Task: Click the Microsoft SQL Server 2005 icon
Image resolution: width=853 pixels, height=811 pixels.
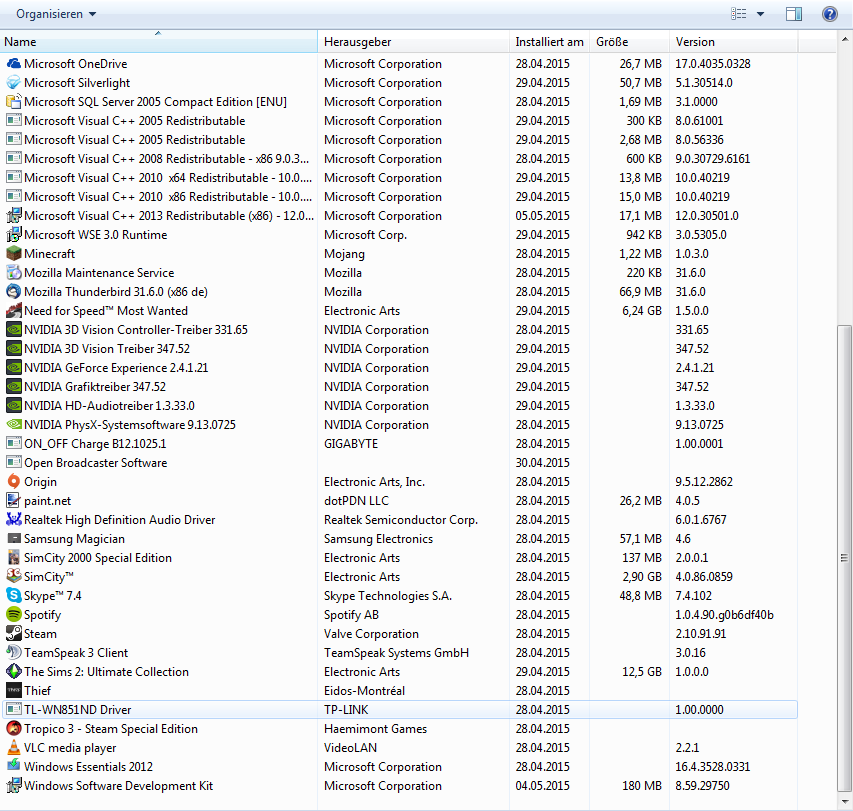Action: click(x=14, y=102)
